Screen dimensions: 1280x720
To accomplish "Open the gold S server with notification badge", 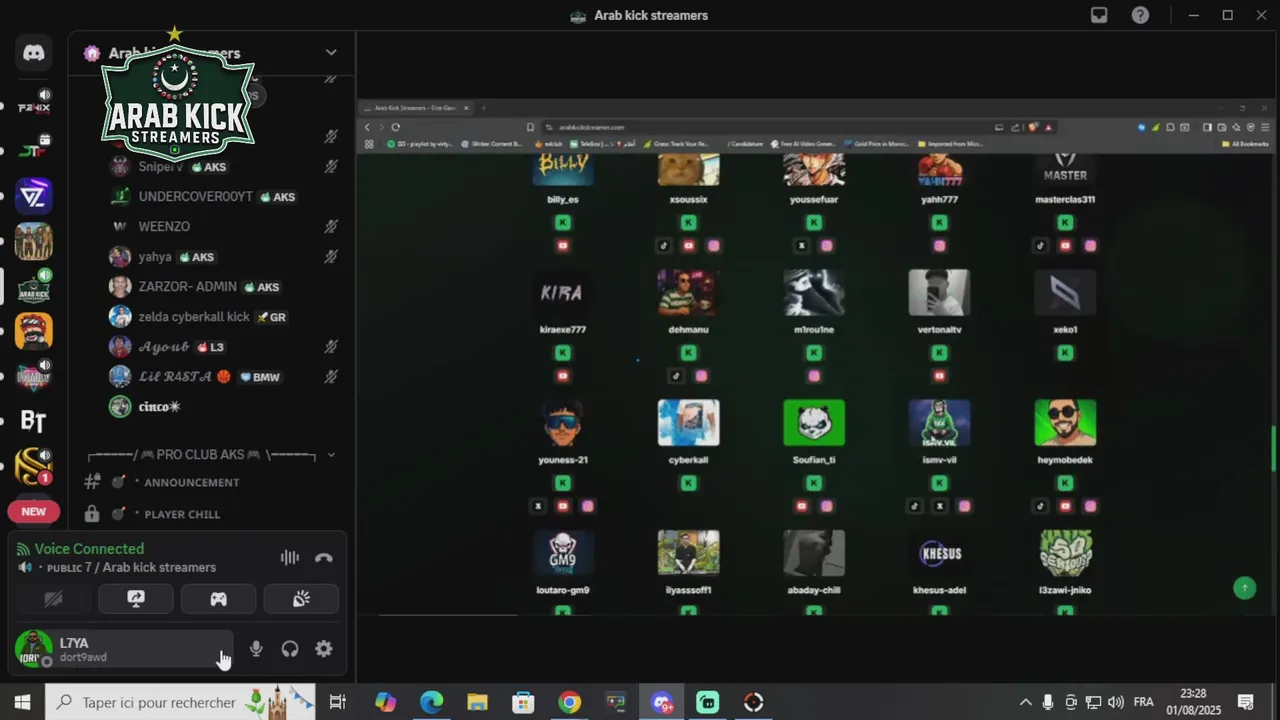I will point(34,466).
